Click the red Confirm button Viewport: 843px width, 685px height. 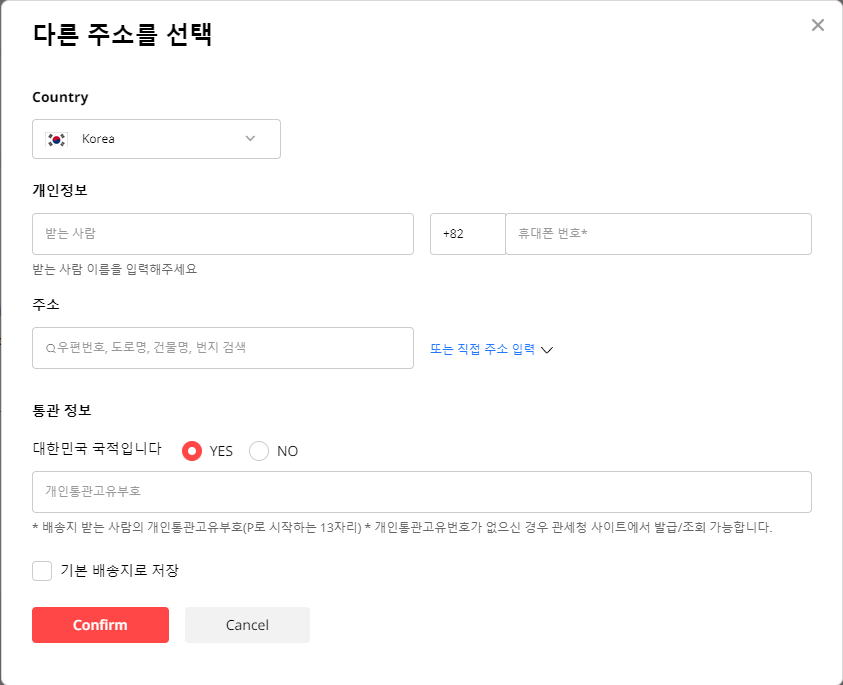pos(101,625)
